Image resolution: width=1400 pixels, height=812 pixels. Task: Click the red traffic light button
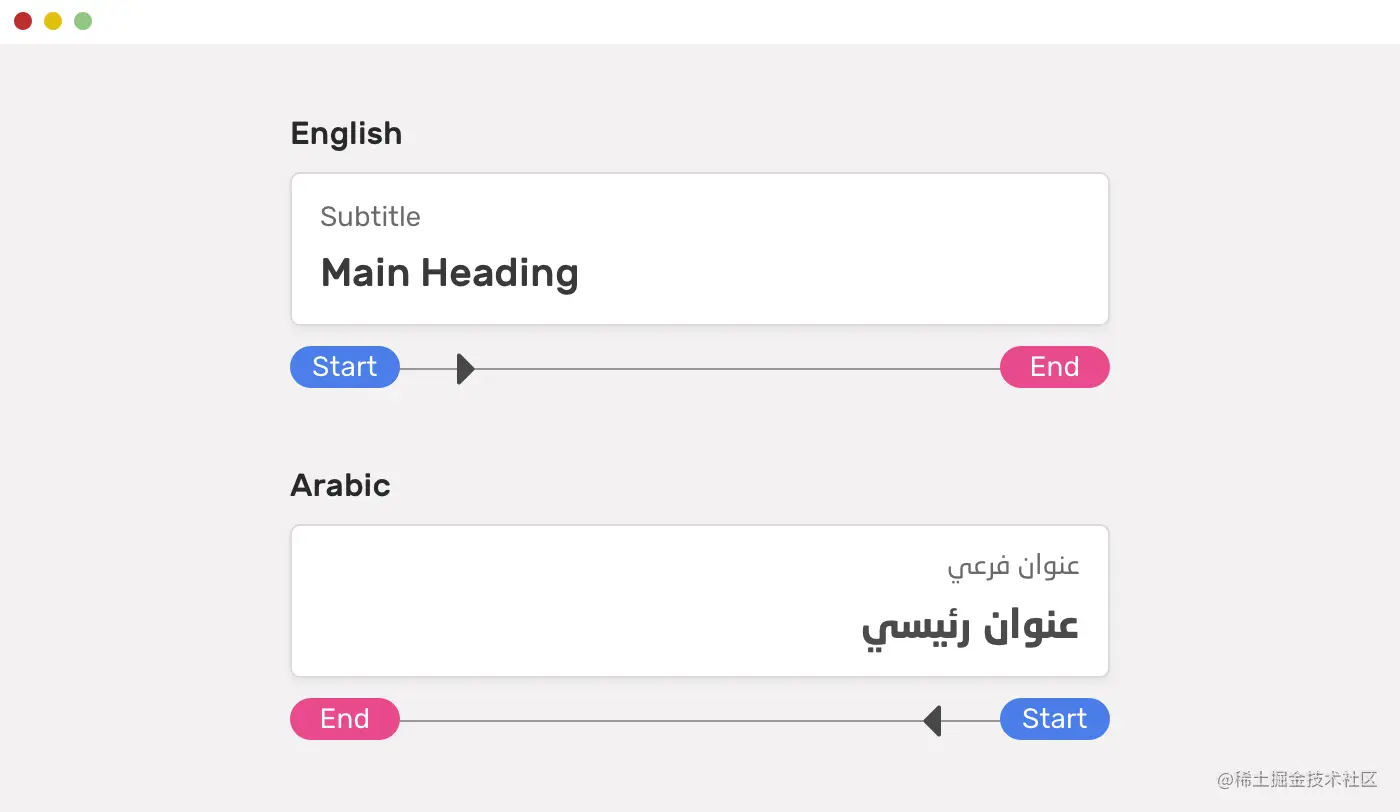22,20
